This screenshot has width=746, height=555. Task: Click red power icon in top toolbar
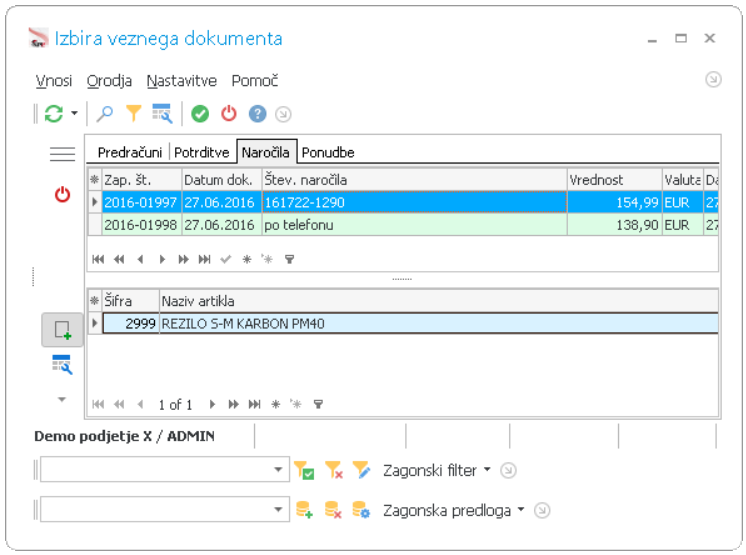[x=229, y=114]
